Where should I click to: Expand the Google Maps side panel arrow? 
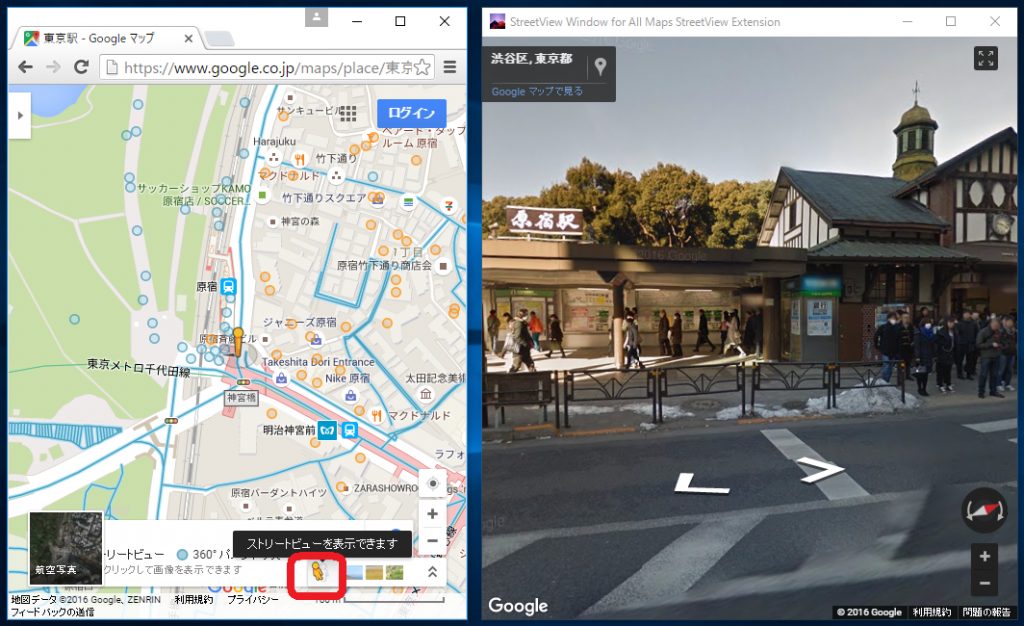pos(20,116)
